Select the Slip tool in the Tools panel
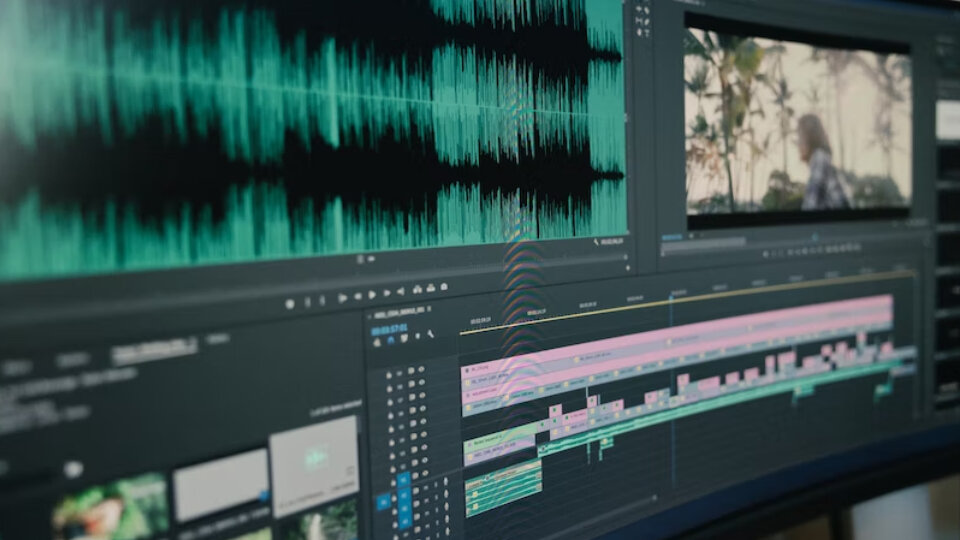The height and width of the screenshot is (540, 960). click(639, 21)
